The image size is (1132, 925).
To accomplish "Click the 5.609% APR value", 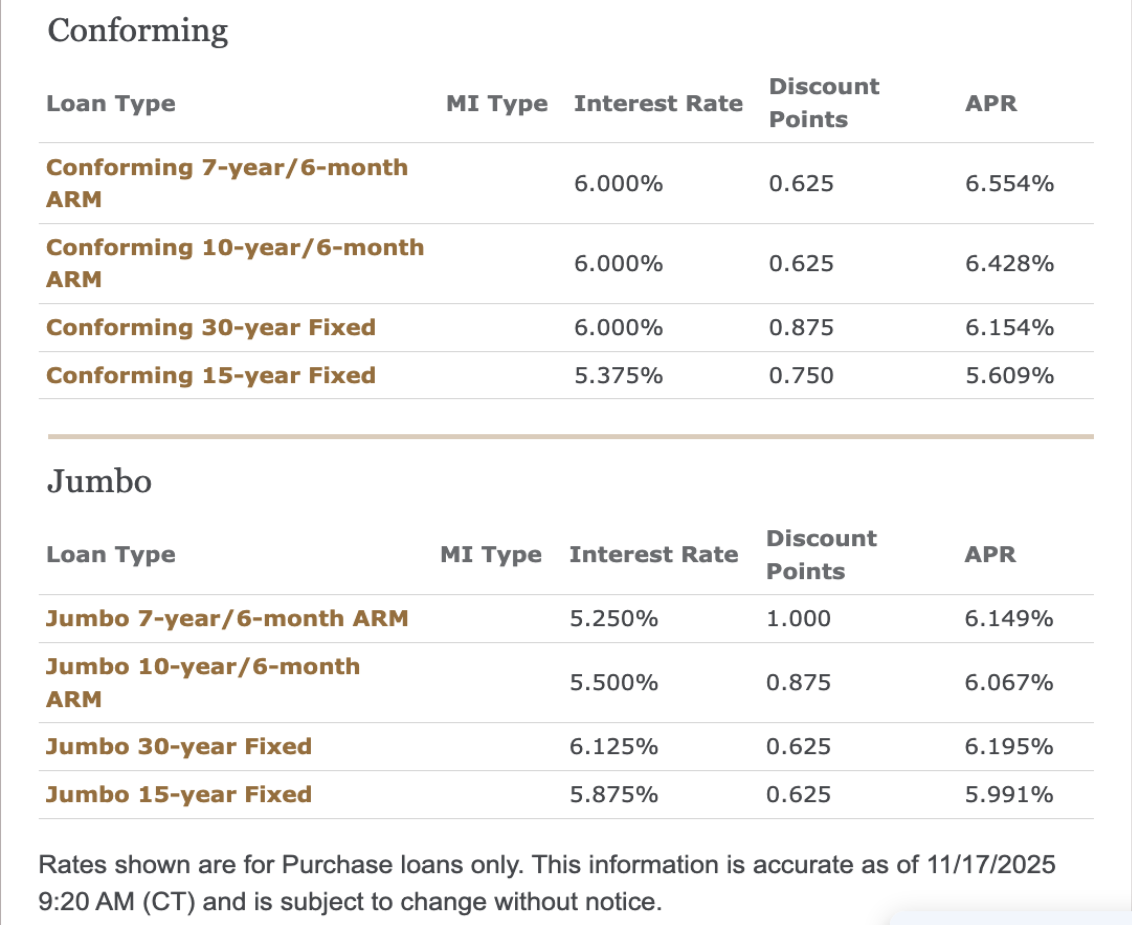I will click(1009, 376).
